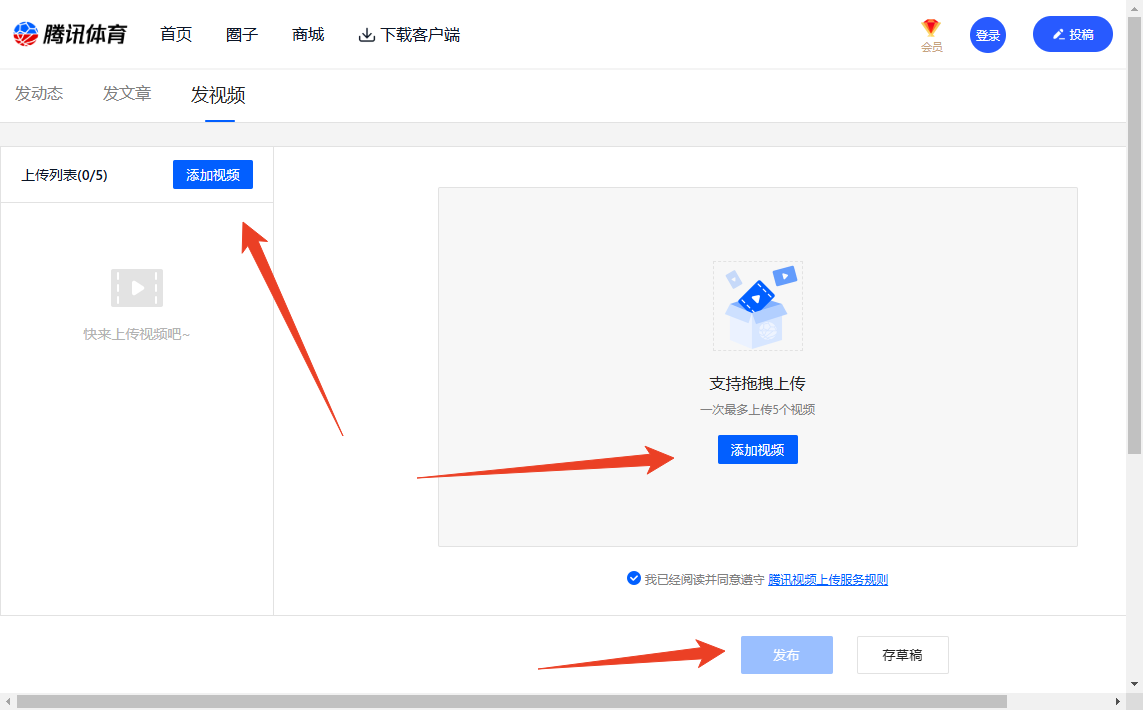Click the 支持拖拽上传 text

click(x=757, y=383)
